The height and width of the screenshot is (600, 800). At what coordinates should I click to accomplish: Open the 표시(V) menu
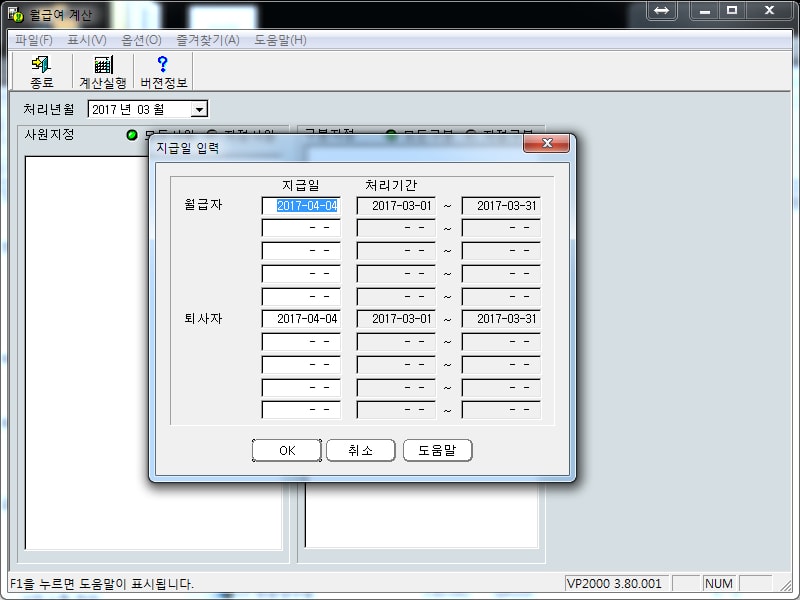(x=86, y=40)
